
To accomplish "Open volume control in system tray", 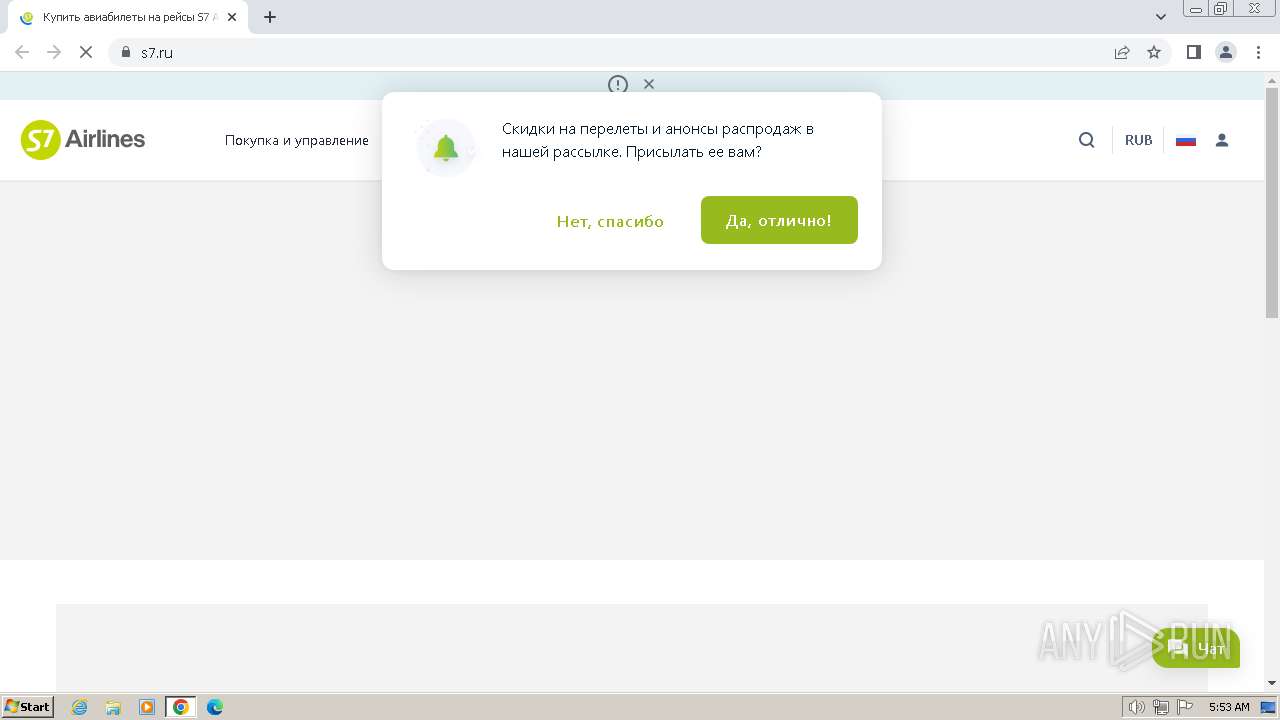I will 1137,707.
